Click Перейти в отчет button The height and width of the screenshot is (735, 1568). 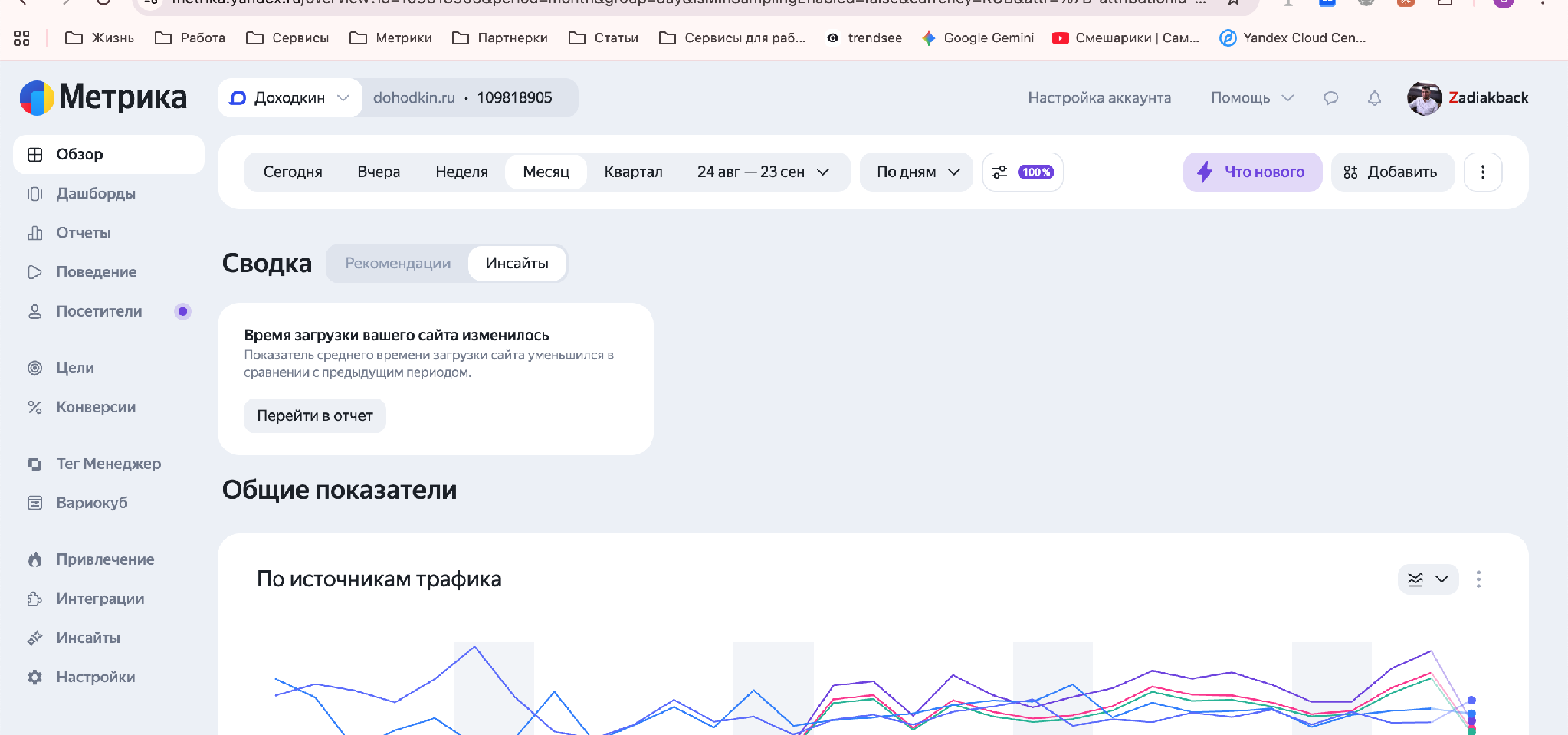315,415
